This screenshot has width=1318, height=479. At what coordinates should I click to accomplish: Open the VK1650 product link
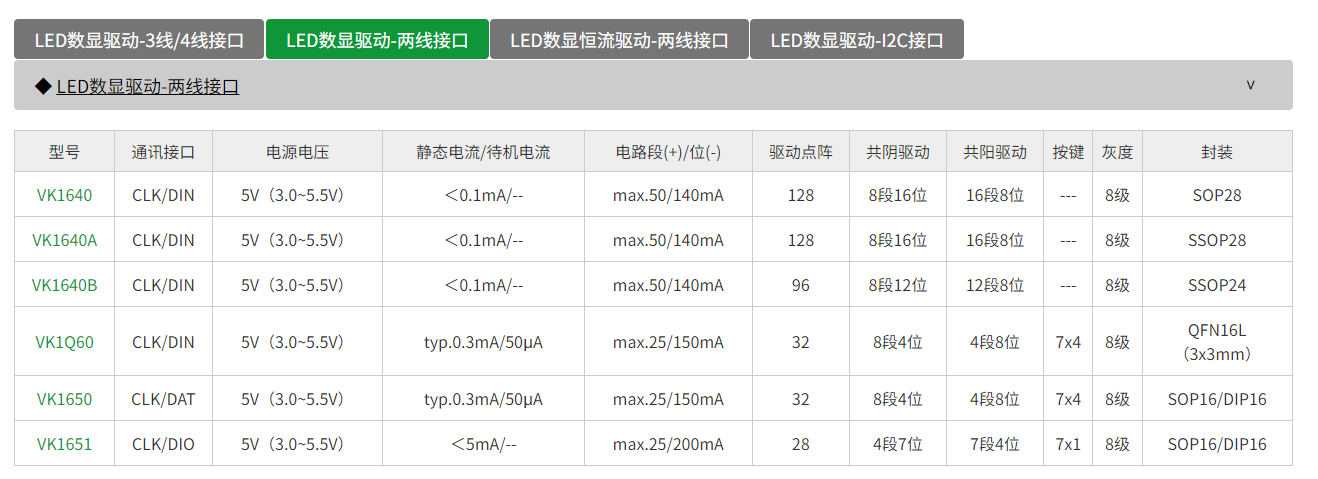tap(64, 399)
